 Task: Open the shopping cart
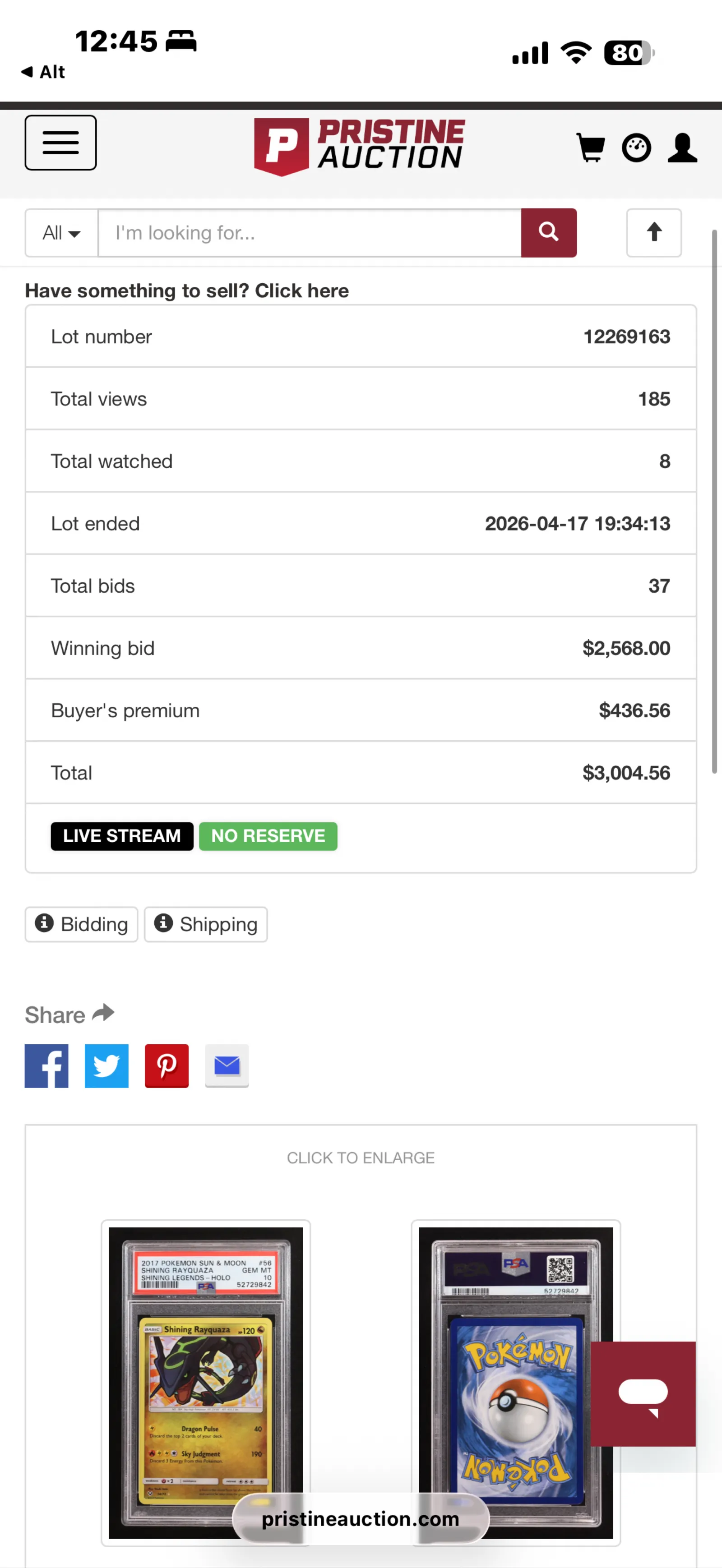click(590, 148)
